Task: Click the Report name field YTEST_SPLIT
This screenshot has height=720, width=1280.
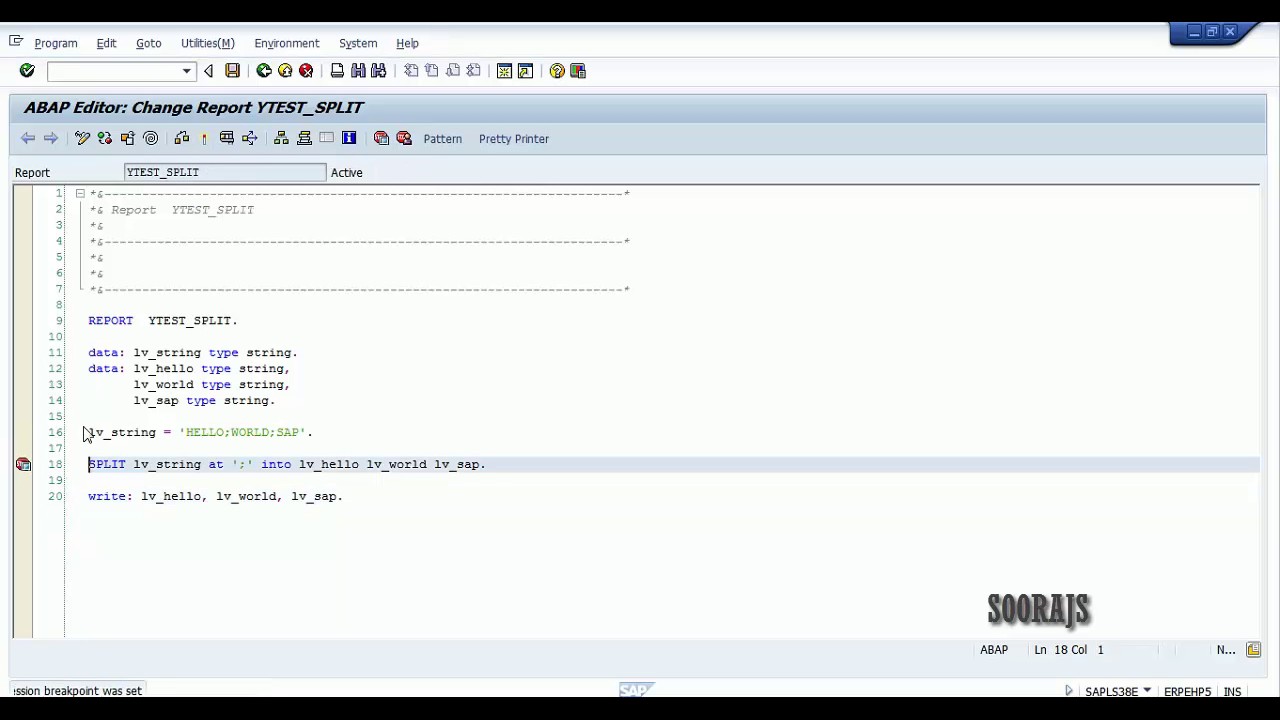Action: (x=225, y=172)
